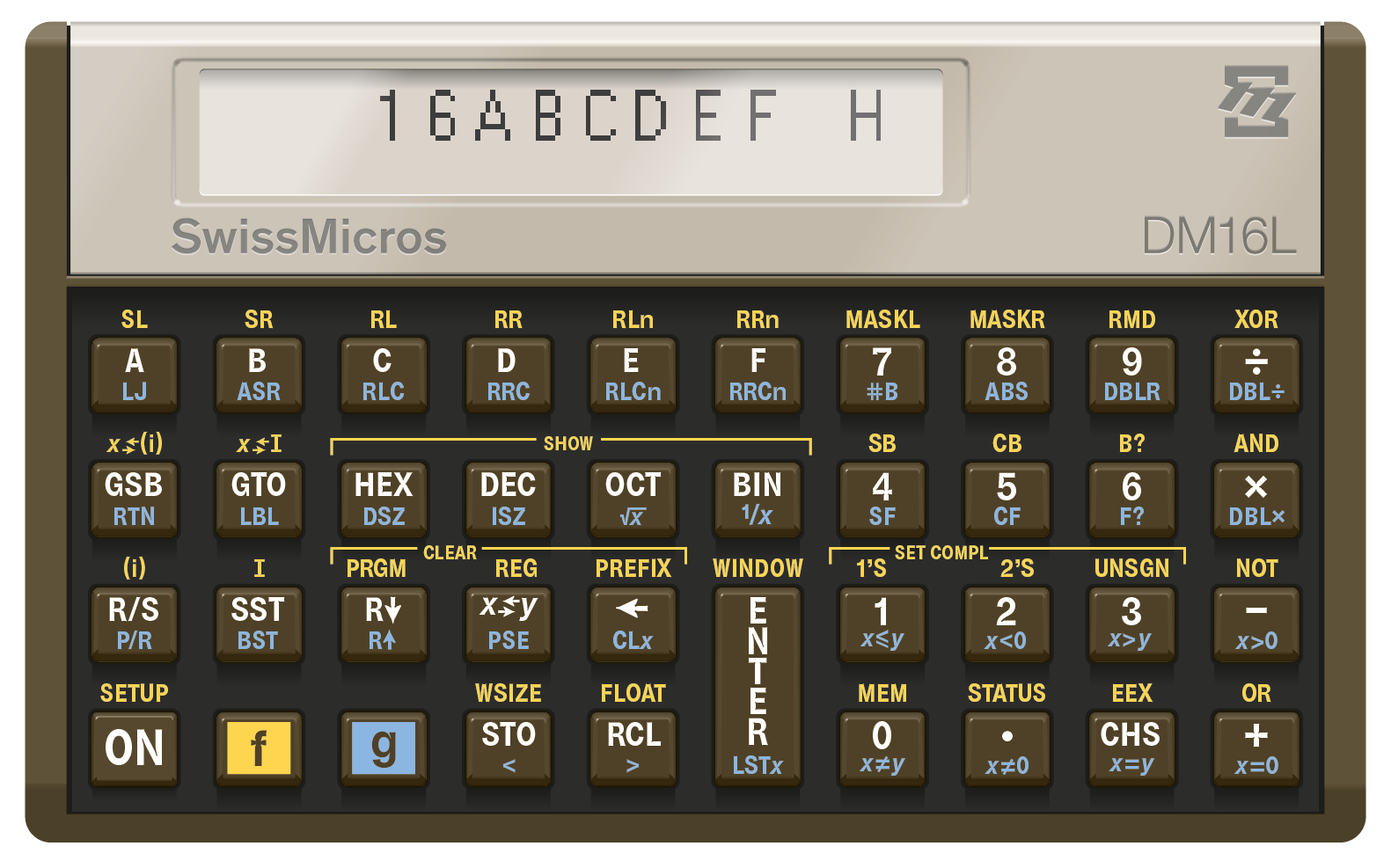Click the LCD display showing 16ABCDEF H
Image resolution: width=1391 pixels, height=868 pixels.
pyautogui.click(x=571, y=132)
